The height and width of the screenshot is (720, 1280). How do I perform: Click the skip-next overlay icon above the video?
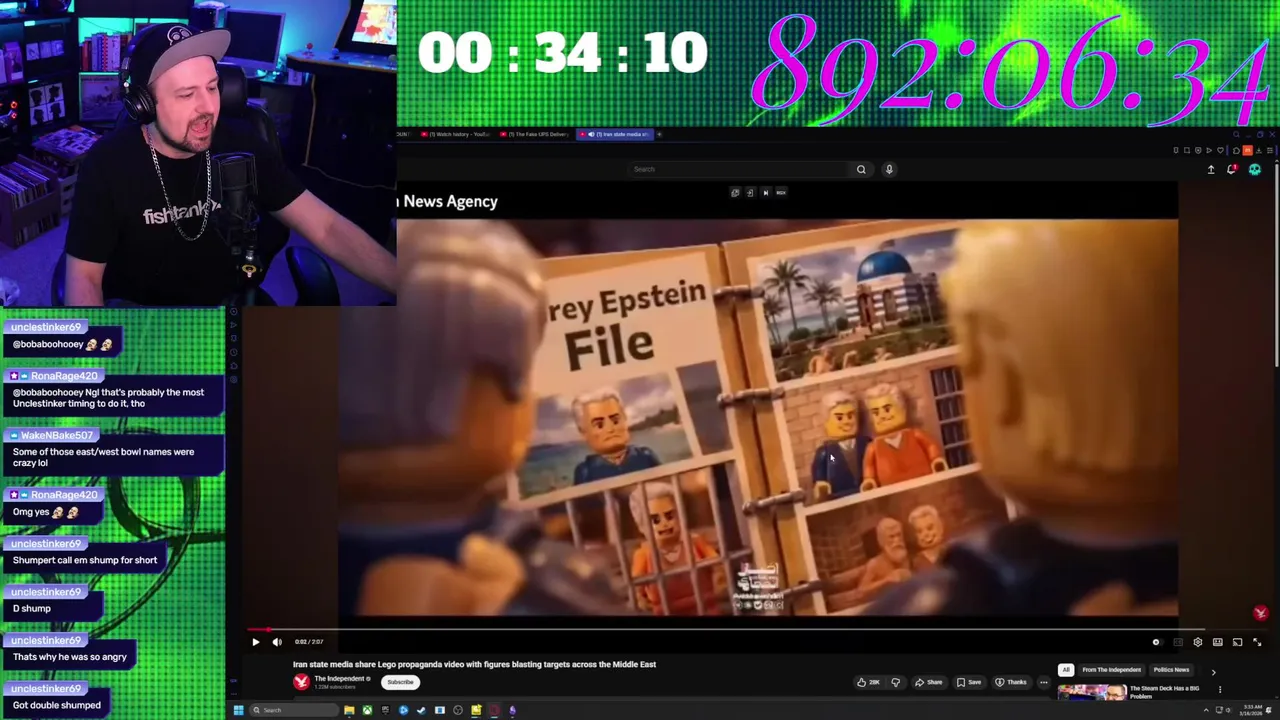pos(766,193)
